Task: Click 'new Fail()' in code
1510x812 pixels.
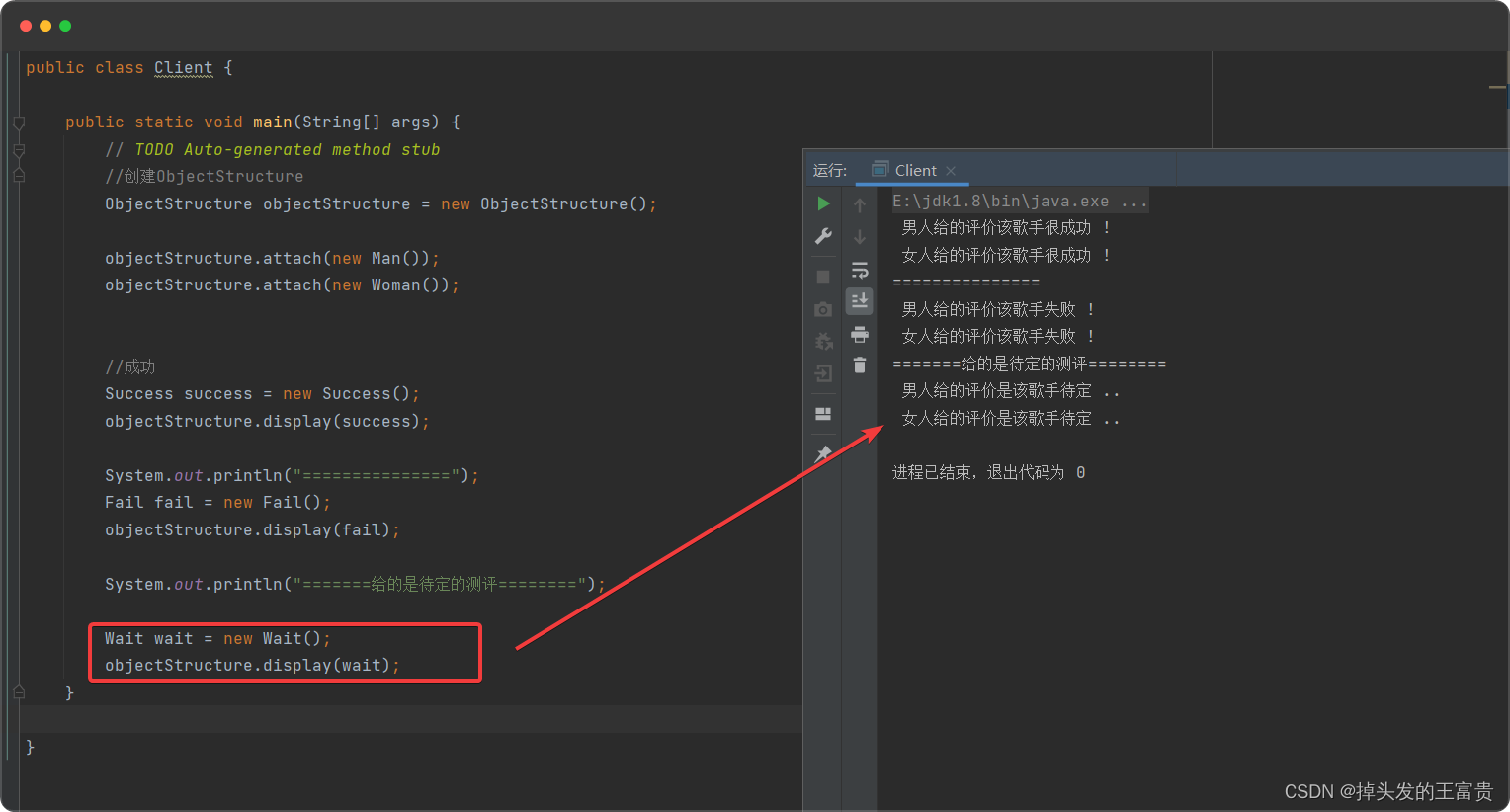Action: [273, 503]
